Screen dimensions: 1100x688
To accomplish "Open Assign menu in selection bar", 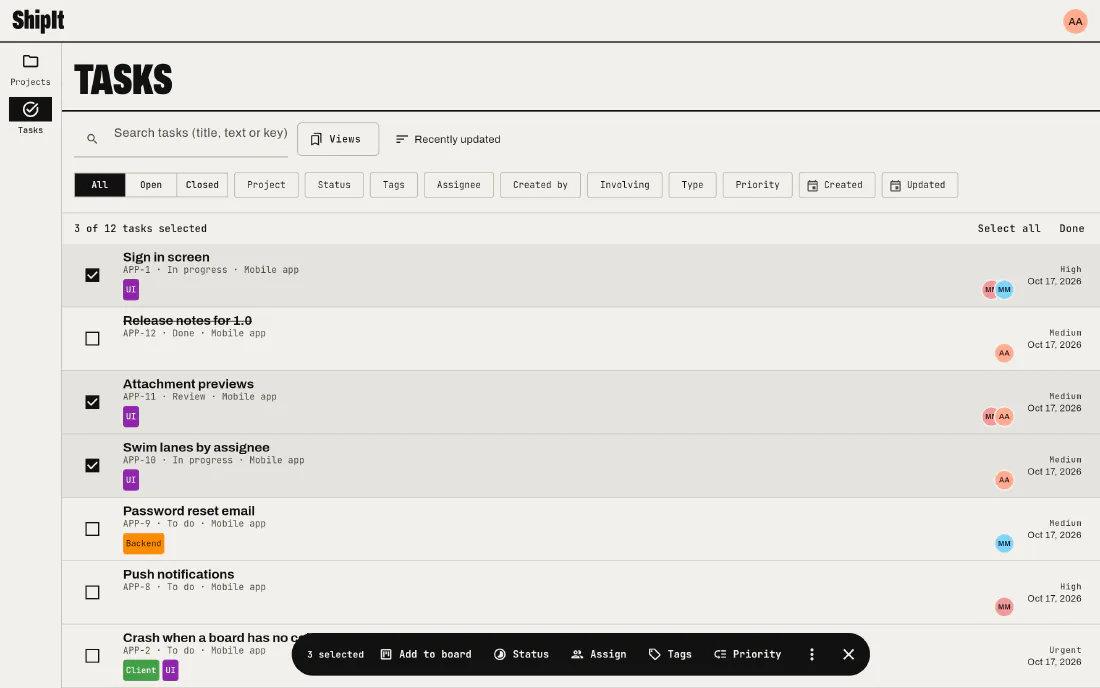I will pos(598,654).
